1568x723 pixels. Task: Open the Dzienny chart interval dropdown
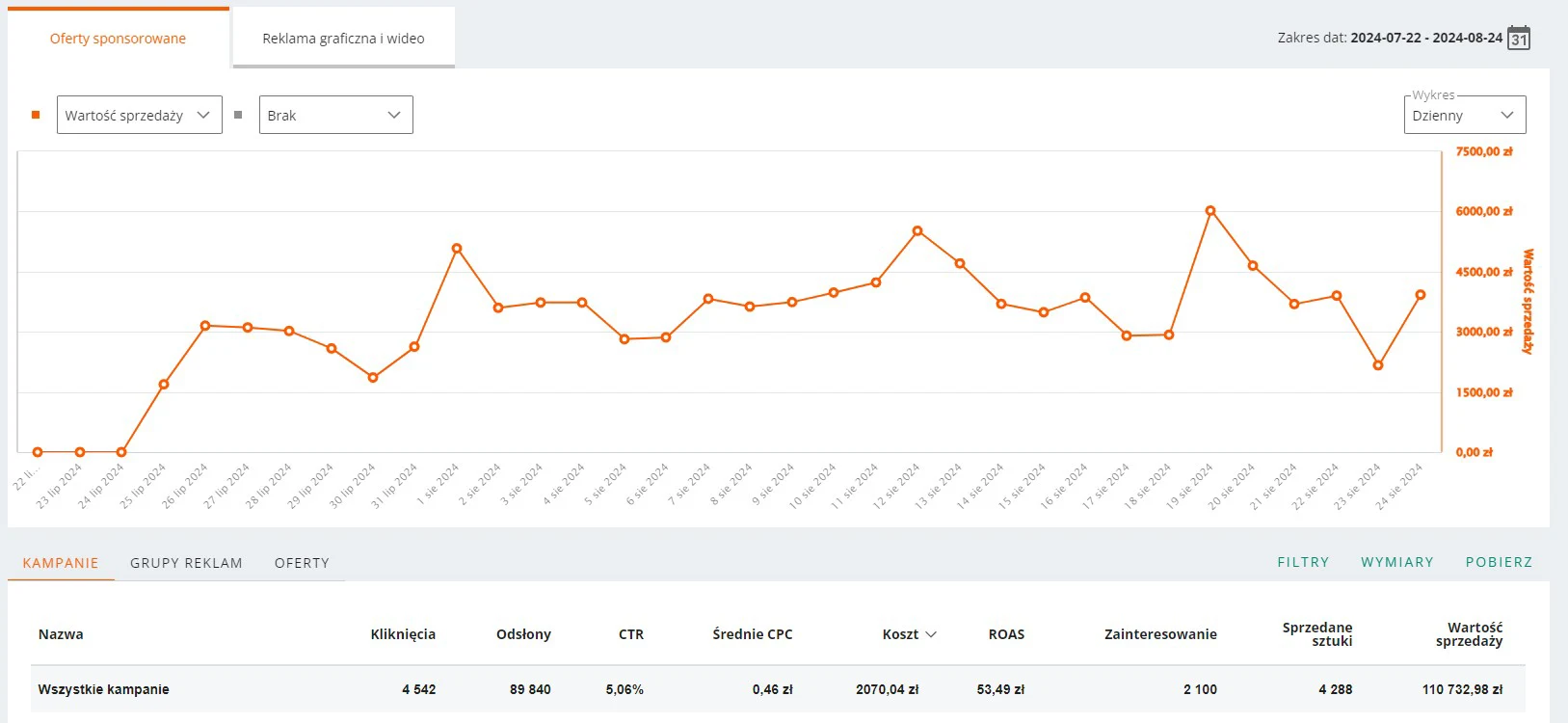tap(1463, 115)
